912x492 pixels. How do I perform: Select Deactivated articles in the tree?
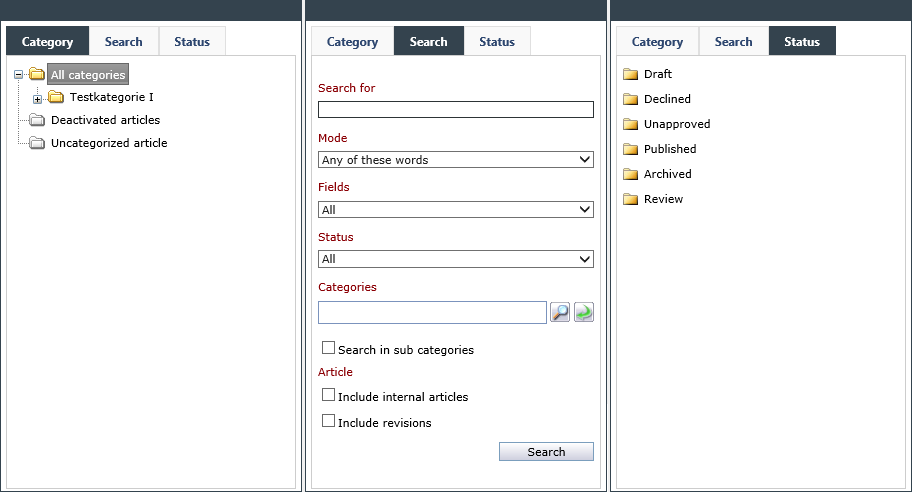click(x=105, y=120)
